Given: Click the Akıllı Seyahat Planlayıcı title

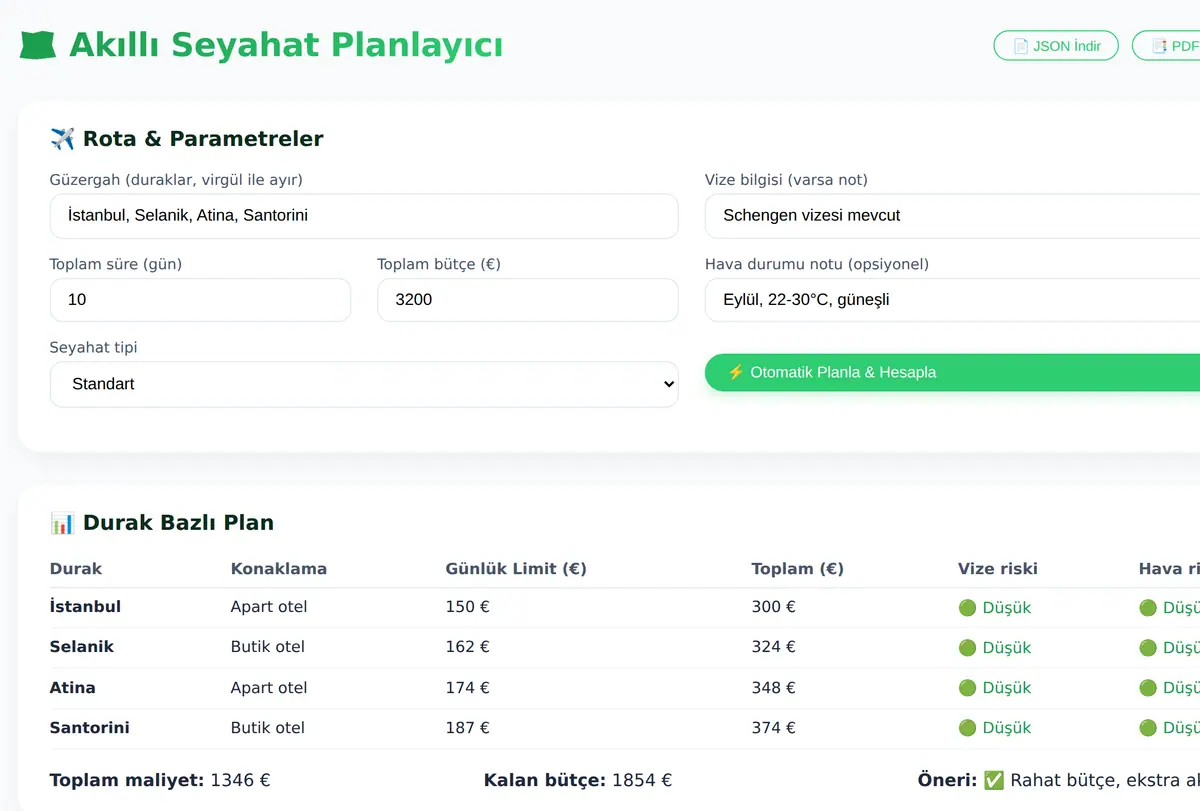Looking at the screenshot, I should tap(286, 45).
